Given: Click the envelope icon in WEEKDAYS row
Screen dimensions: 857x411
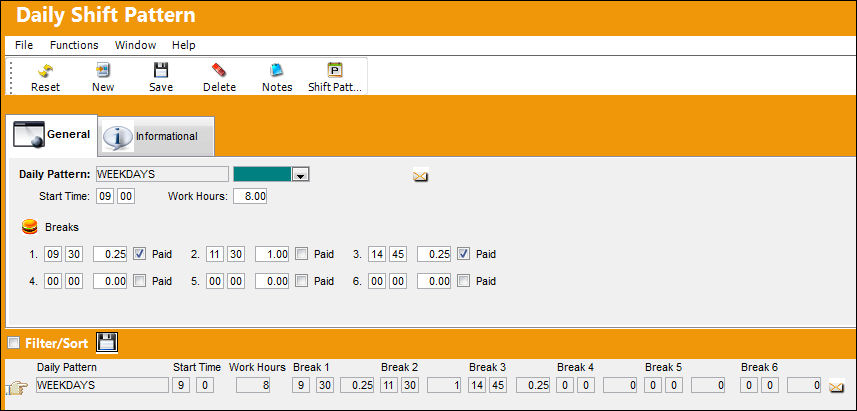Looking at the screenshot, I should coord(836,387).
